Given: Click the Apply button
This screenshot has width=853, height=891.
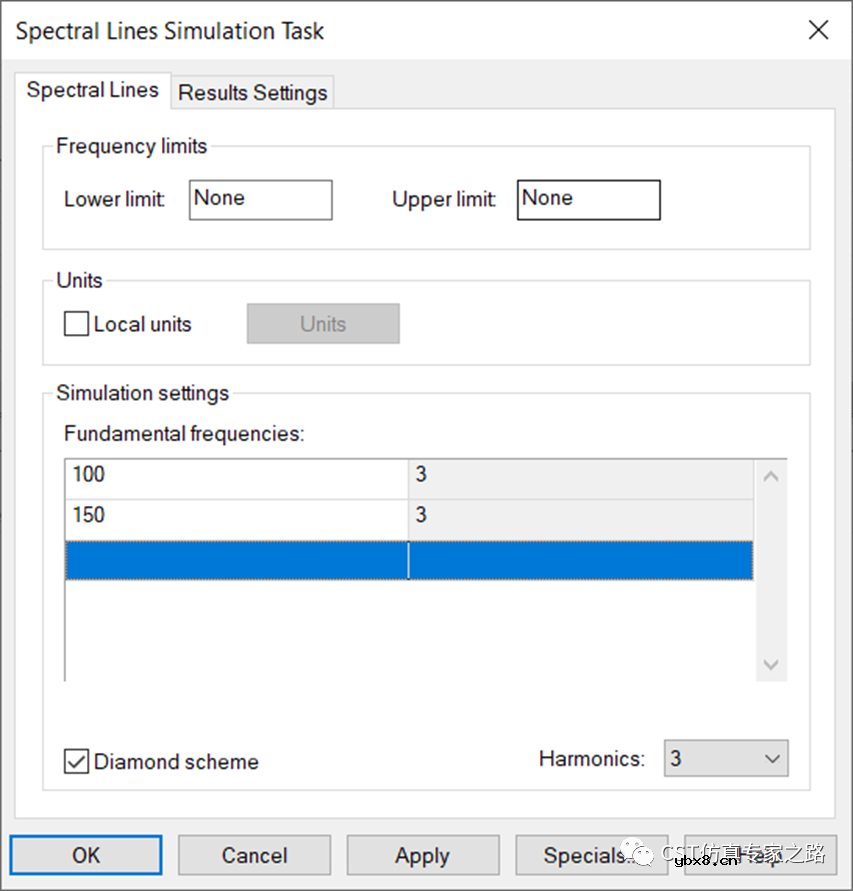Looking at the screenshot, I should coord(422,855).
